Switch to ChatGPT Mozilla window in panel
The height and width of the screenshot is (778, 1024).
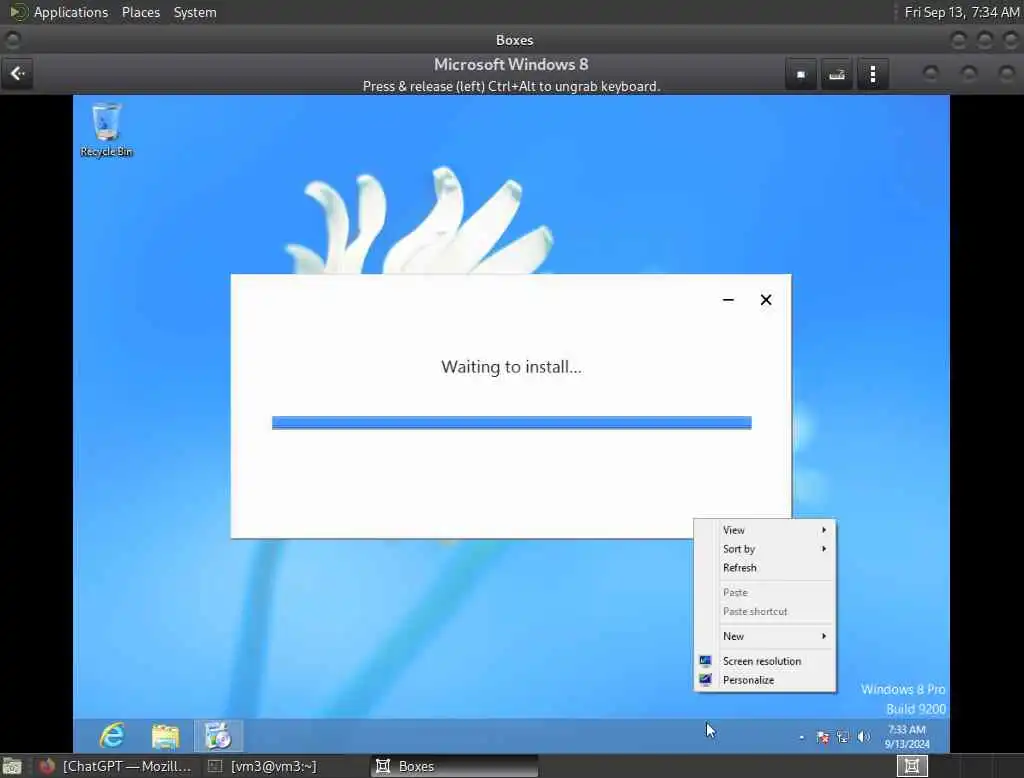click(x=116, y=766)
